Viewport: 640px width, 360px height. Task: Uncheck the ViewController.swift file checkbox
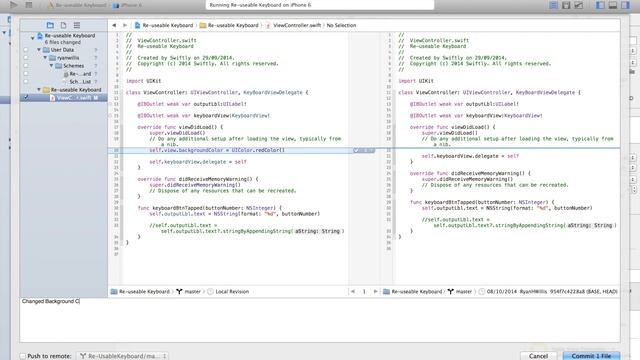pos(26,98)
